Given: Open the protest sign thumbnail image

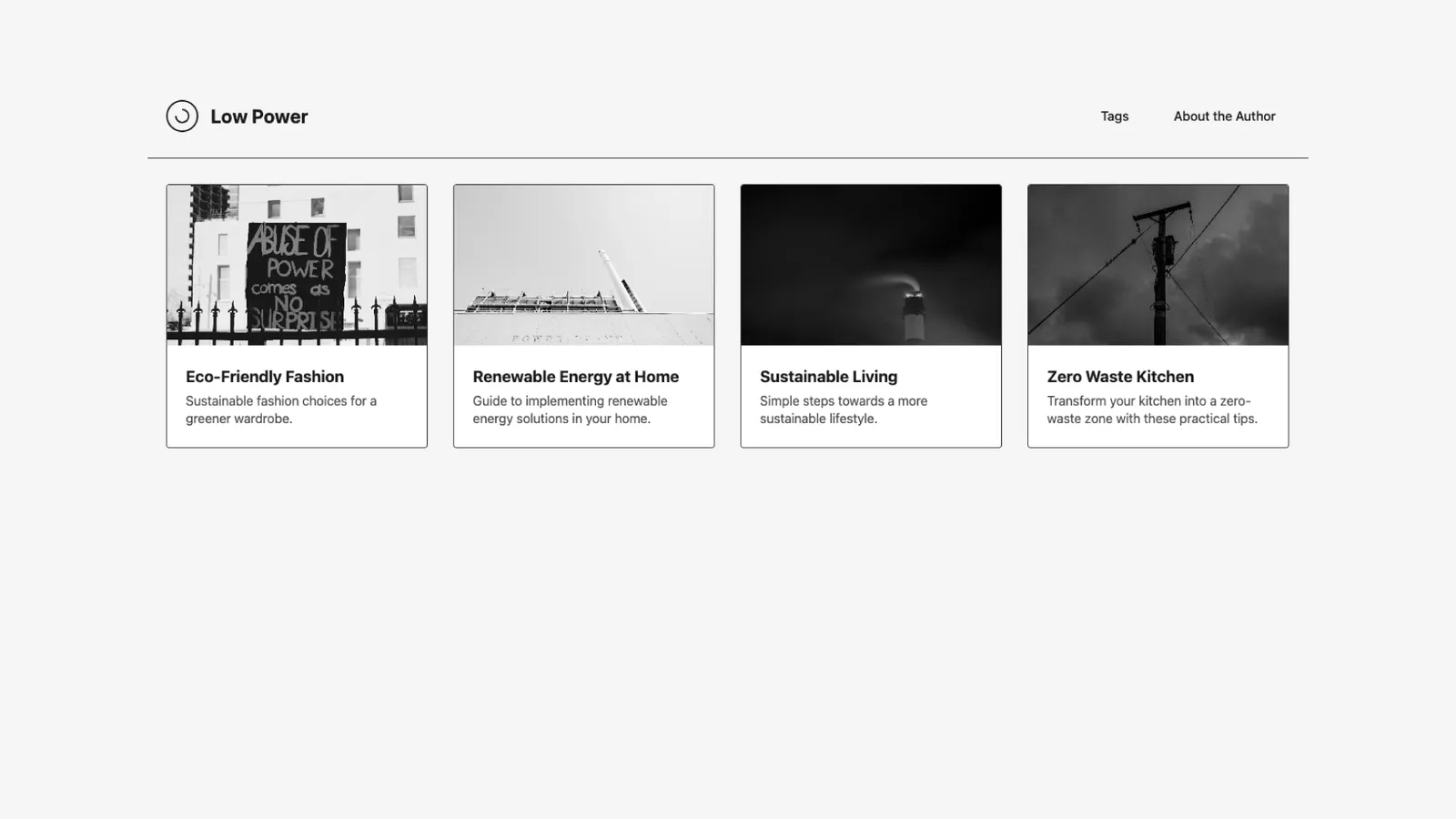Looking at the screenshot, I should coord(297,265).
